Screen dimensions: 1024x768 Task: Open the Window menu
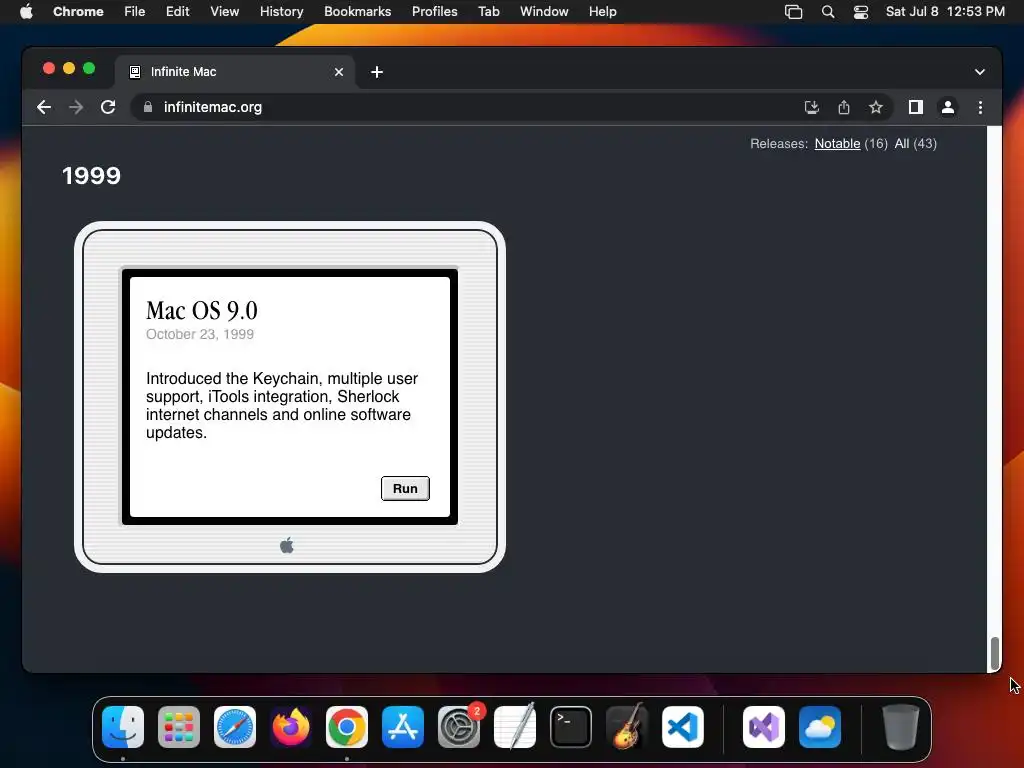(x=544, y=11)
